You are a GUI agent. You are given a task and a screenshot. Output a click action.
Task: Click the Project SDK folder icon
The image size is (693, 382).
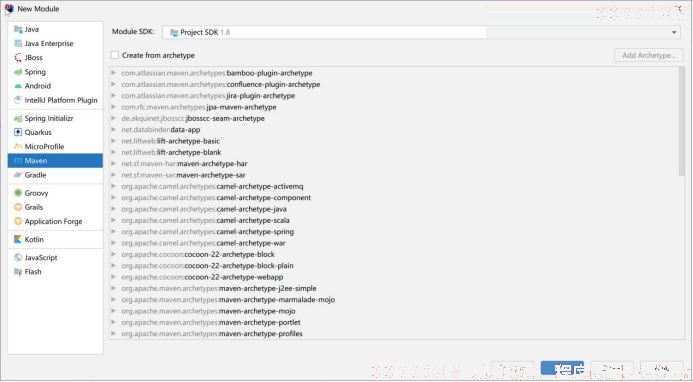174,32
